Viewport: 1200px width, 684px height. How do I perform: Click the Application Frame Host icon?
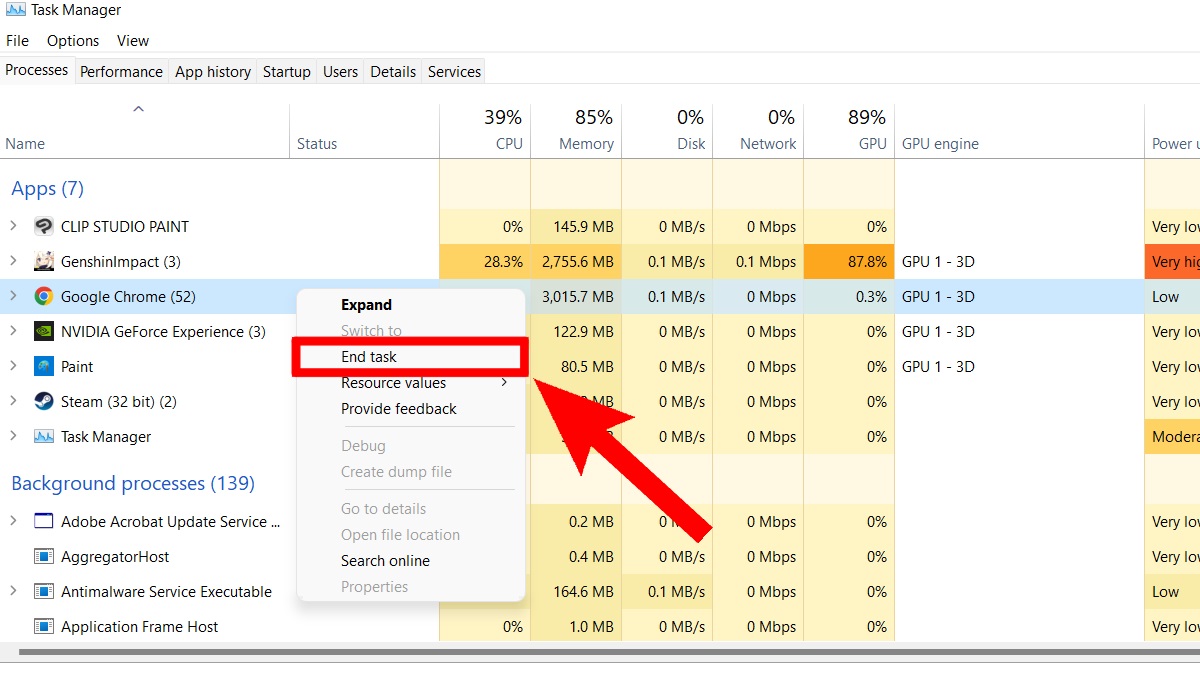coord(43,627)
